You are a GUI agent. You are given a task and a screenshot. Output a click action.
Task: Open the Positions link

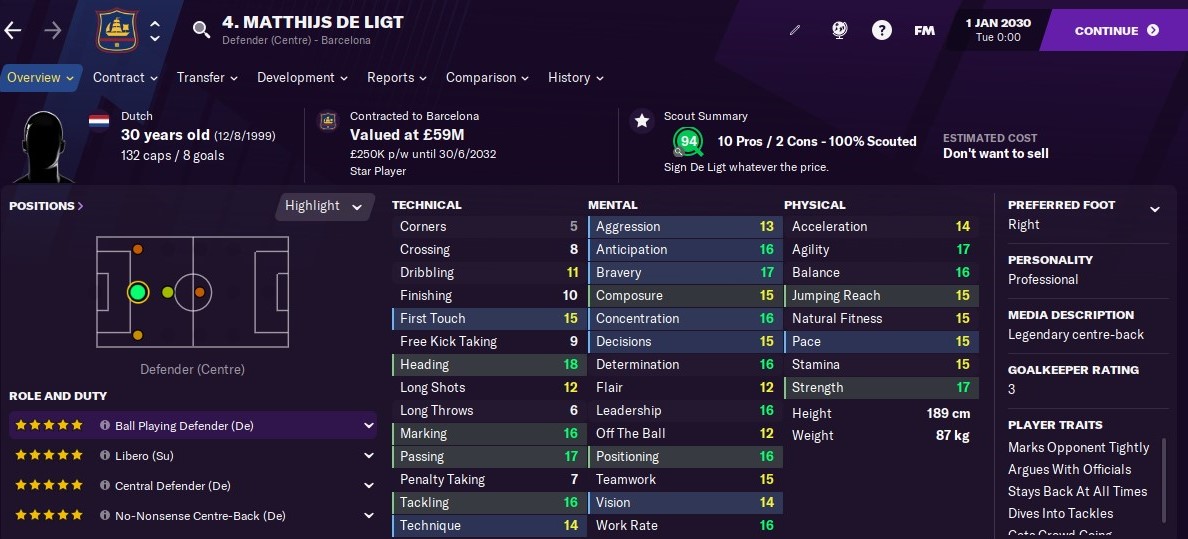click(46, 205)
